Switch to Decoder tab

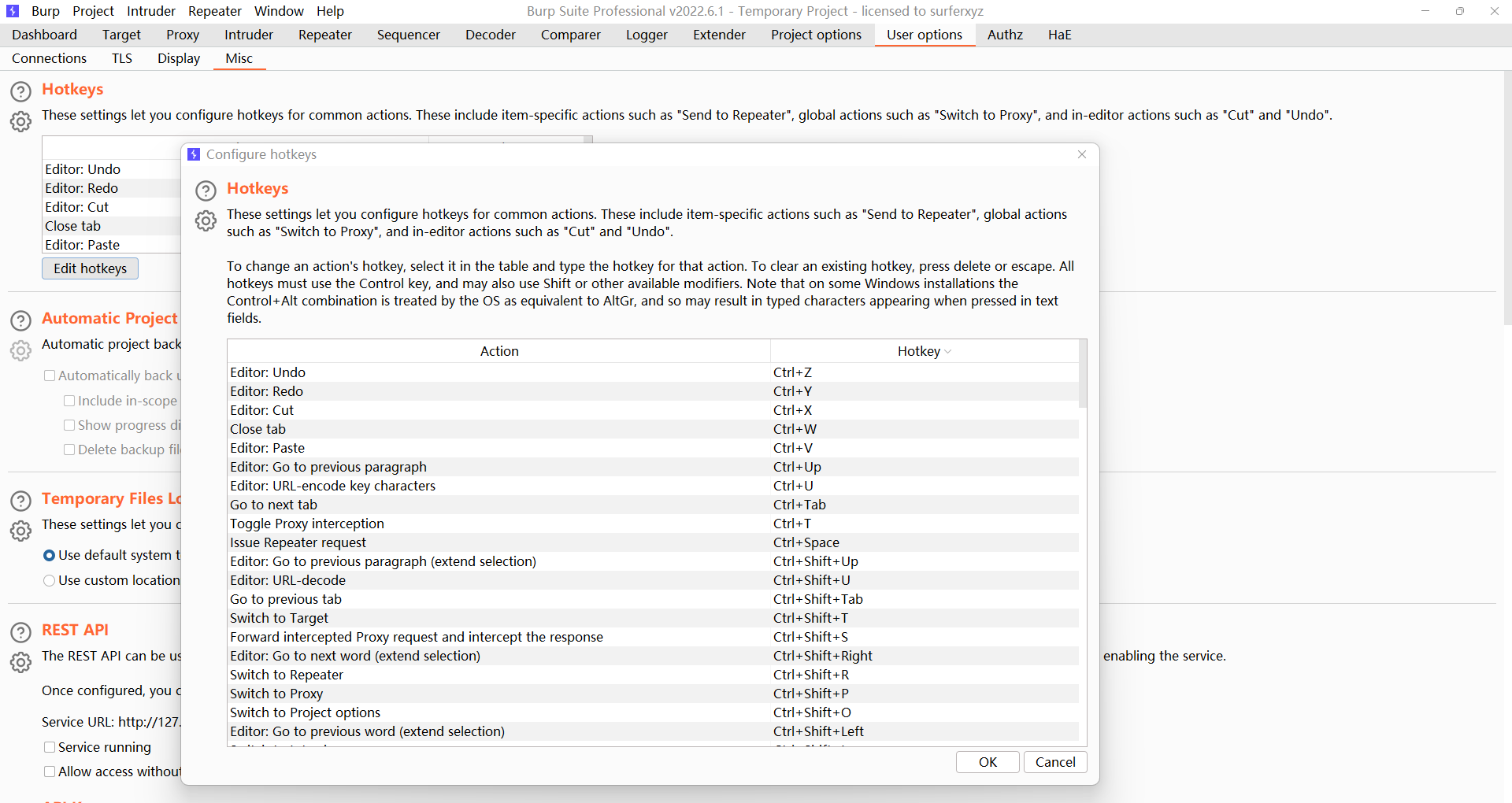click(x=491, y=35)
